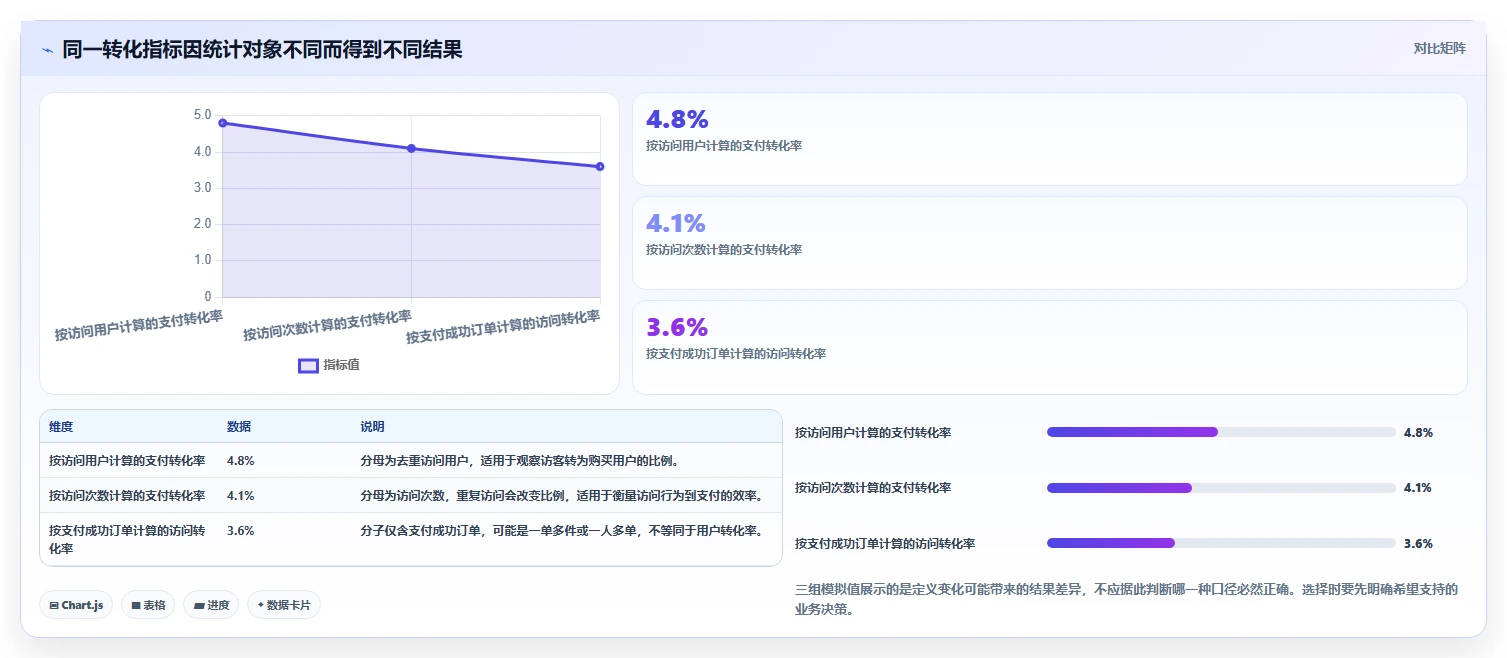Viewport: 1507px width, 658px height.
Task: Click the table cell 按支付成功订单计算的访问转化率
Action: point(127,539)
